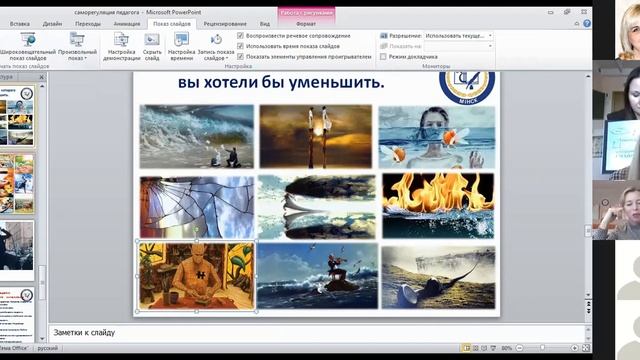Click Next Slide double-arrow button
The image size is (640, 360).
[588, 311]
